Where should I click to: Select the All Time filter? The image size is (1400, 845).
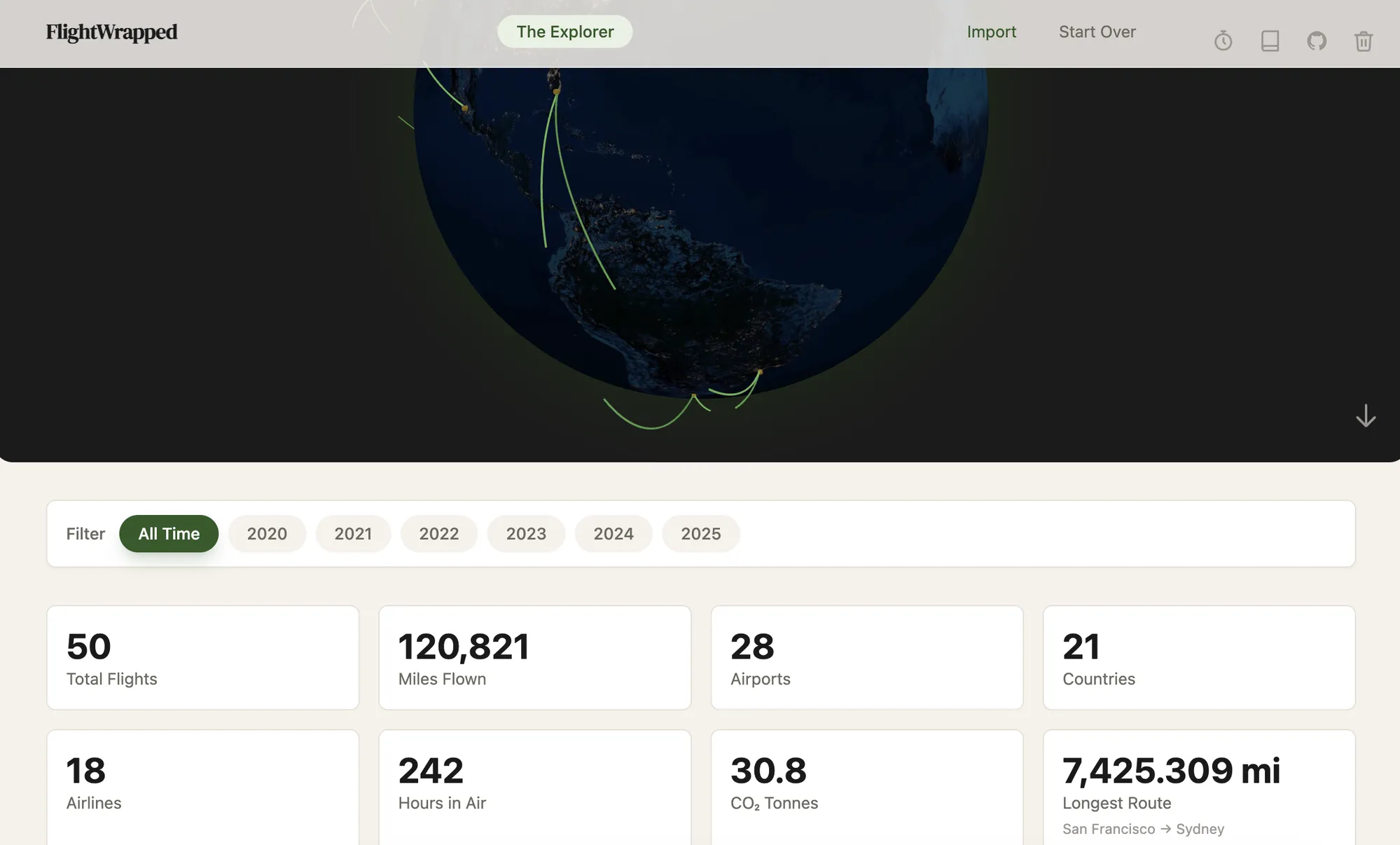click(x=168, y=533)
